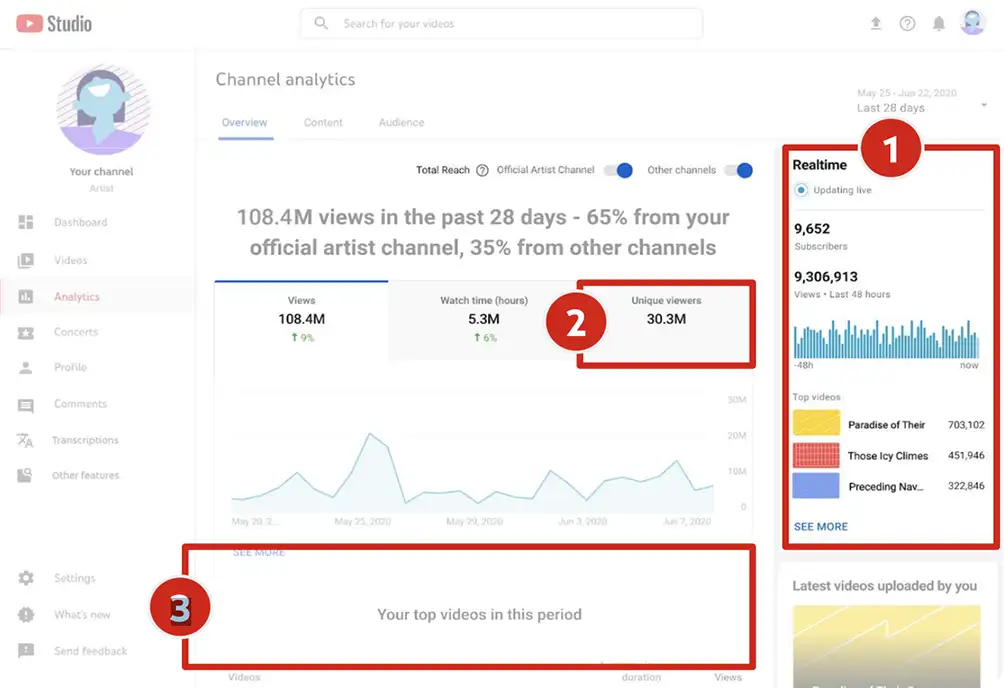This screenshot has height=688, width=1004.
Task: Click the Latest videos uploaded by you heading
Action: pos(884,586)
